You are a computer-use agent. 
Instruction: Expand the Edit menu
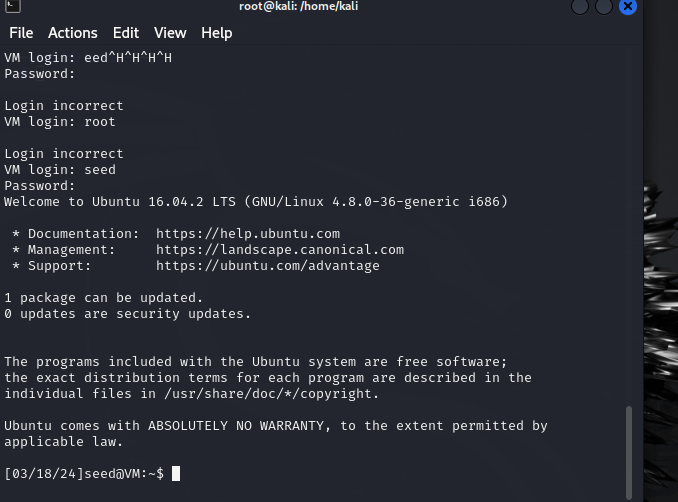(126, 33)
